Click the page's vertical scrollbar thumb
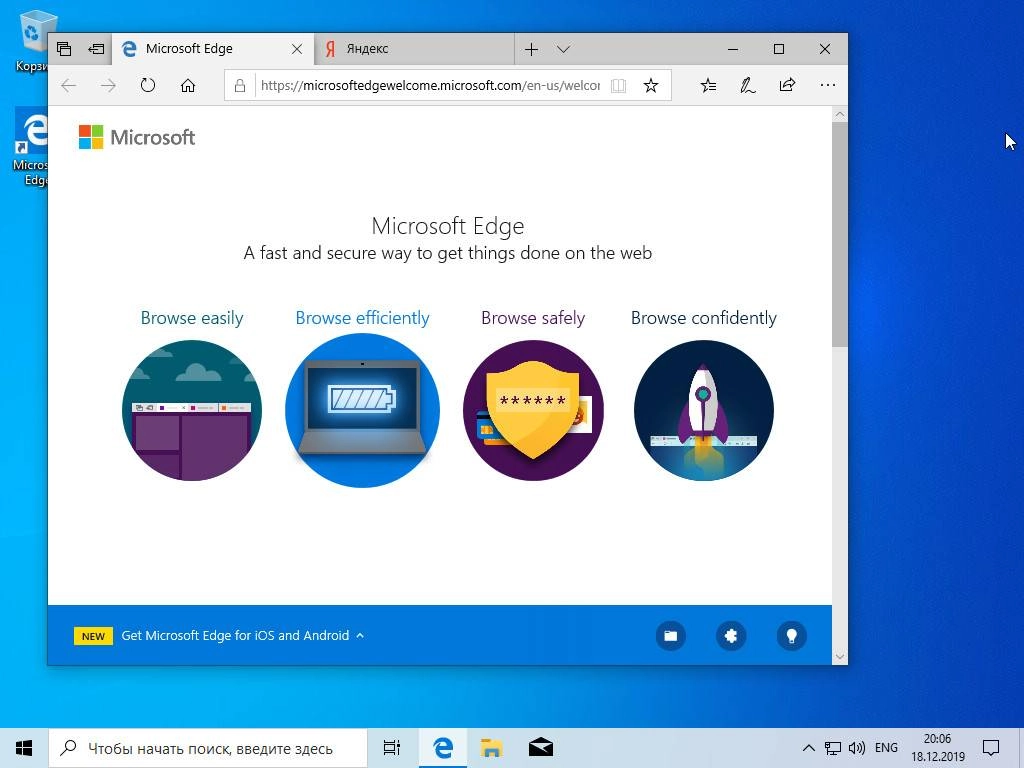Image resolution: width=1024 pixels, height=768 pixels. (840, 234)
